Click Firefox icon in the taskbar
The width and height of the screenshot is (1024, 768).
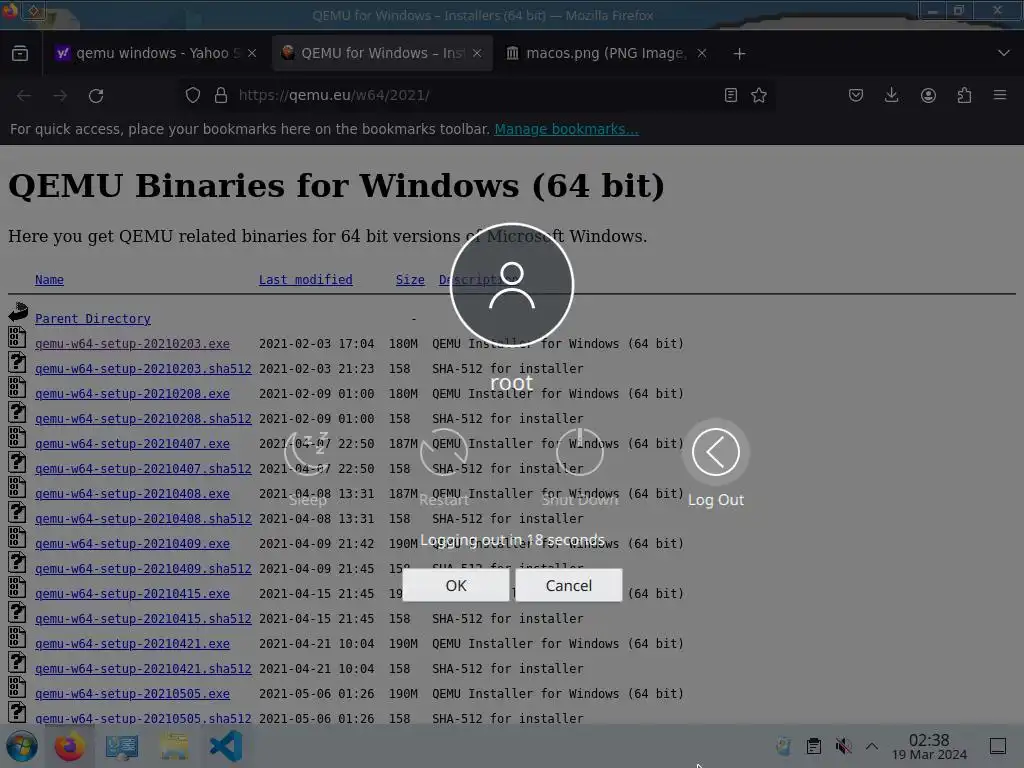point(69,746)
